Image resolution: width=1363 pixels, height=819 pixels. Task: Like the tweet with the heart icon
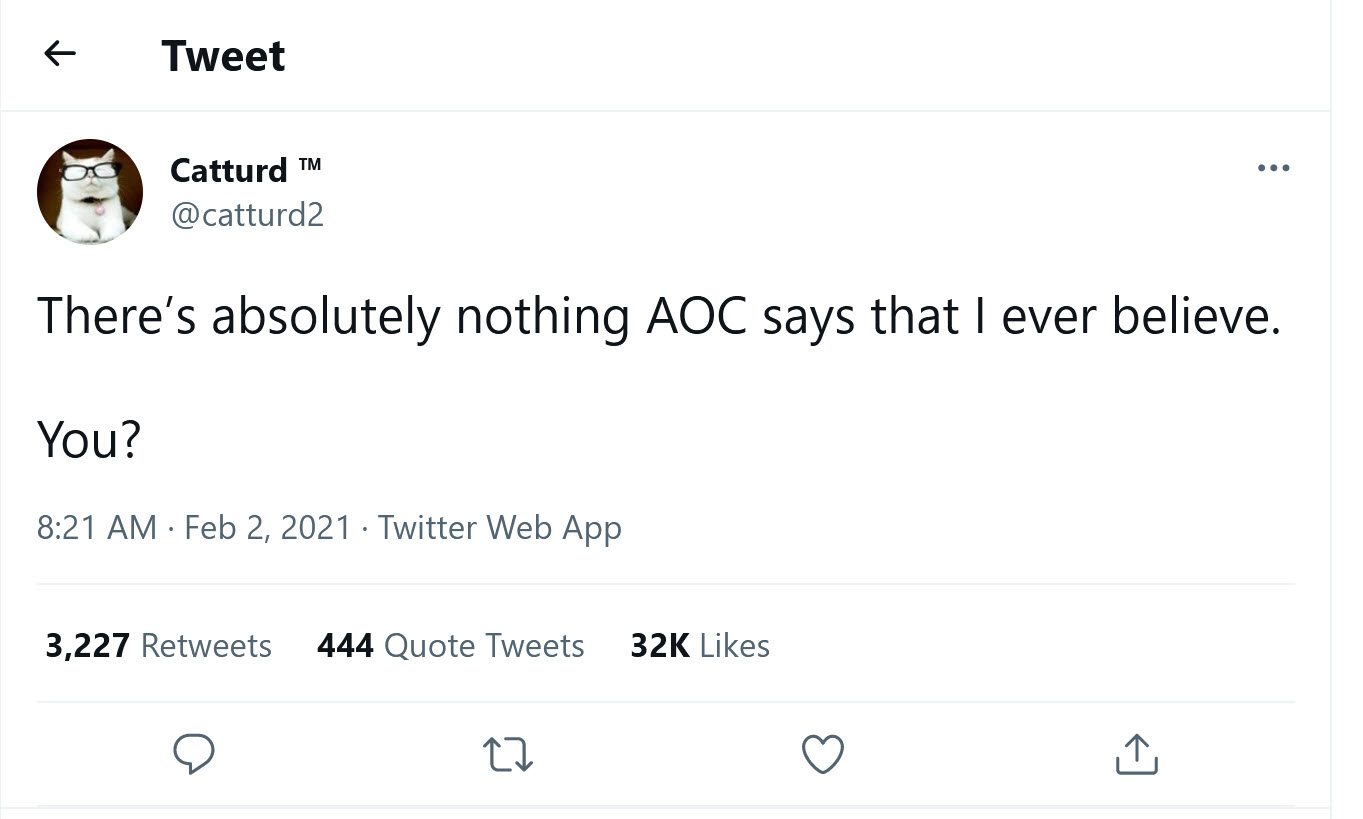click(x=824, y=755)
